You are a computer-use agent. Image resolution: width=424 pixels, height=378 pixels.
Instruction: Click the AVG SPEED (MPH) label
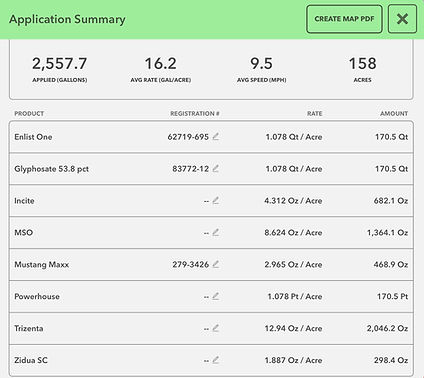261,80
